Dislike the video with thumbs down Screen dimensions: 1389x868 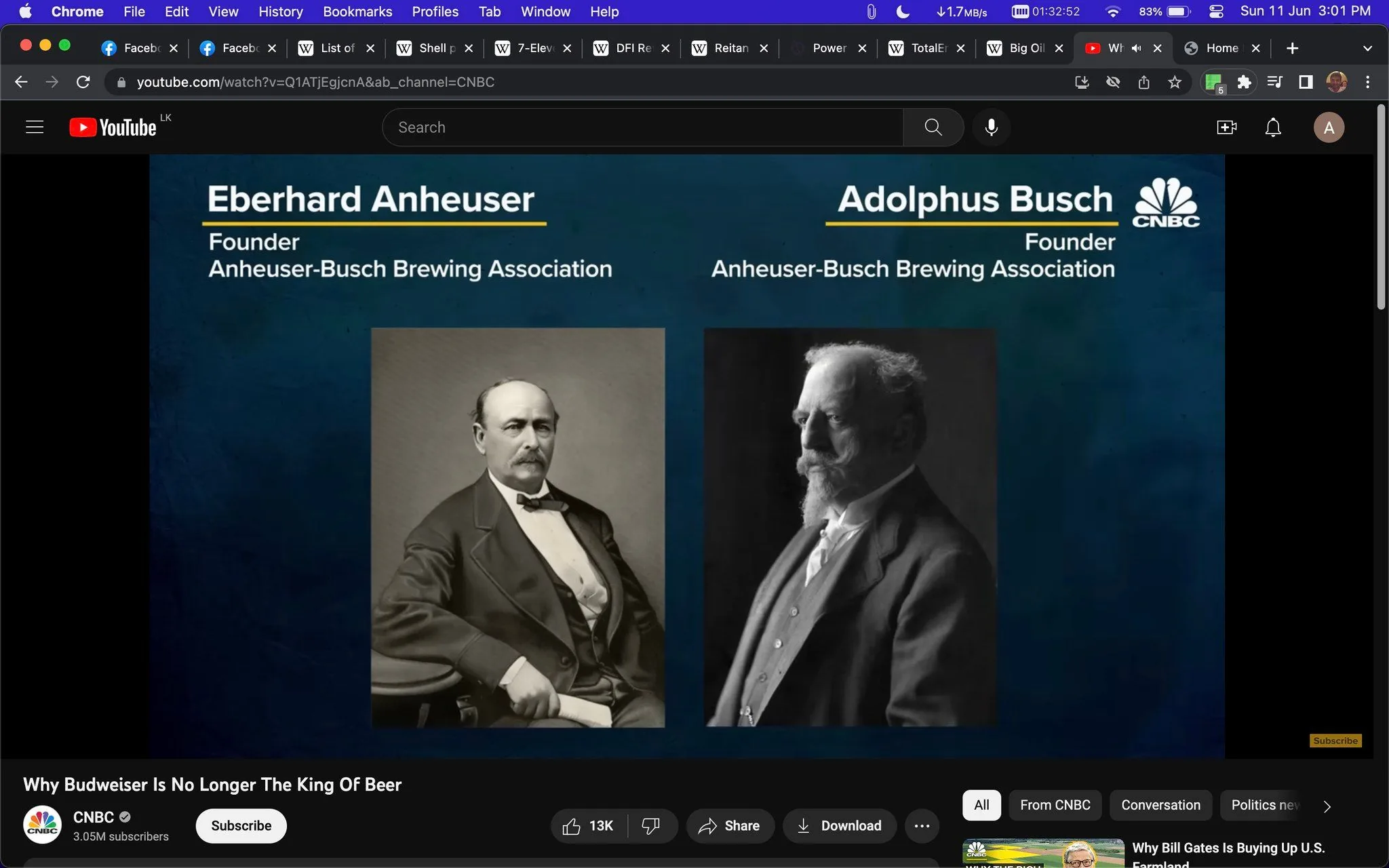650,825
